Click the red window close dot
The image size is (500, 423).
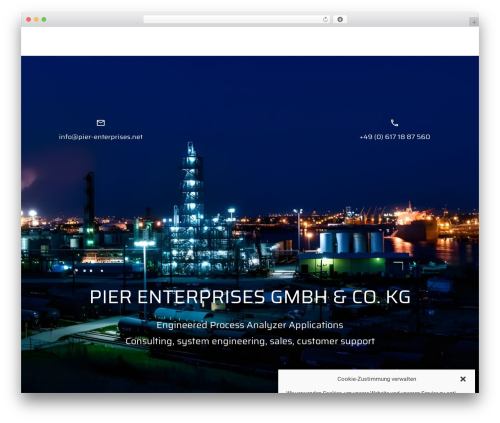click(29, 19)
